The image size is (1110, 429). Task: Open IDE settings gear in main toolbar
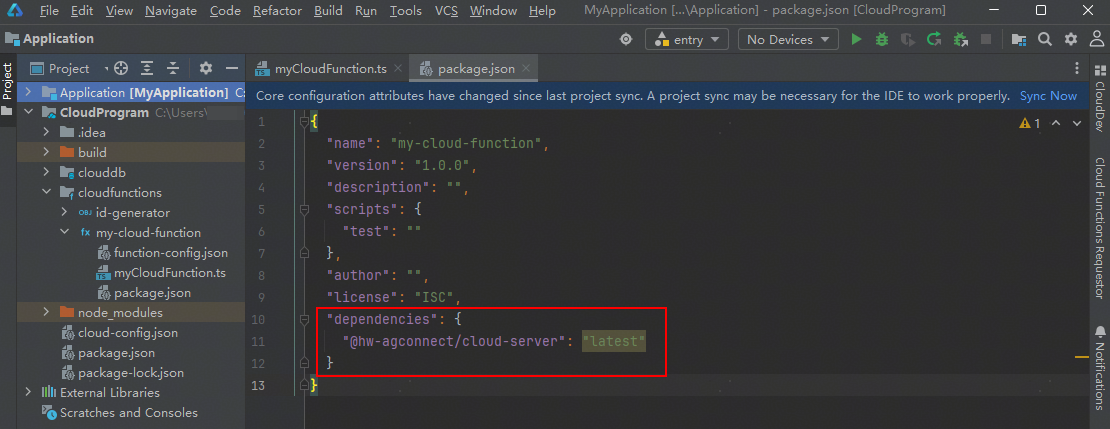pyautogui.click(x=1071, y=40)
